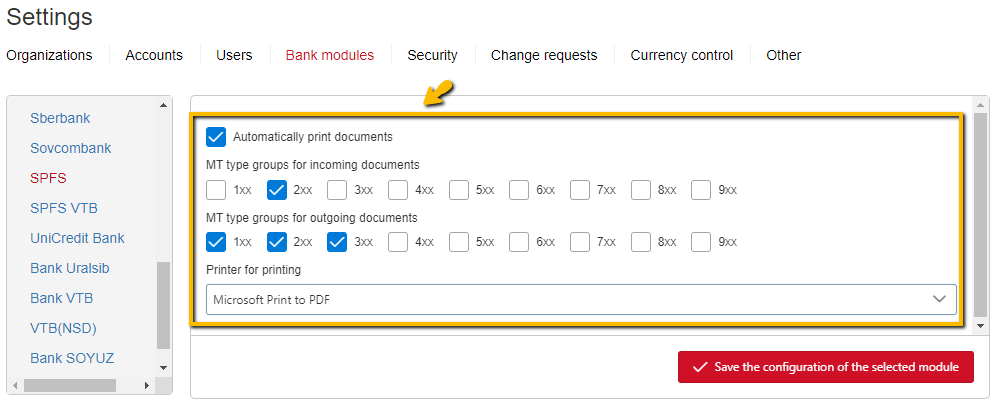Click the bank list scroll-down arrow
997x403 pixels.
click(163, 367)
